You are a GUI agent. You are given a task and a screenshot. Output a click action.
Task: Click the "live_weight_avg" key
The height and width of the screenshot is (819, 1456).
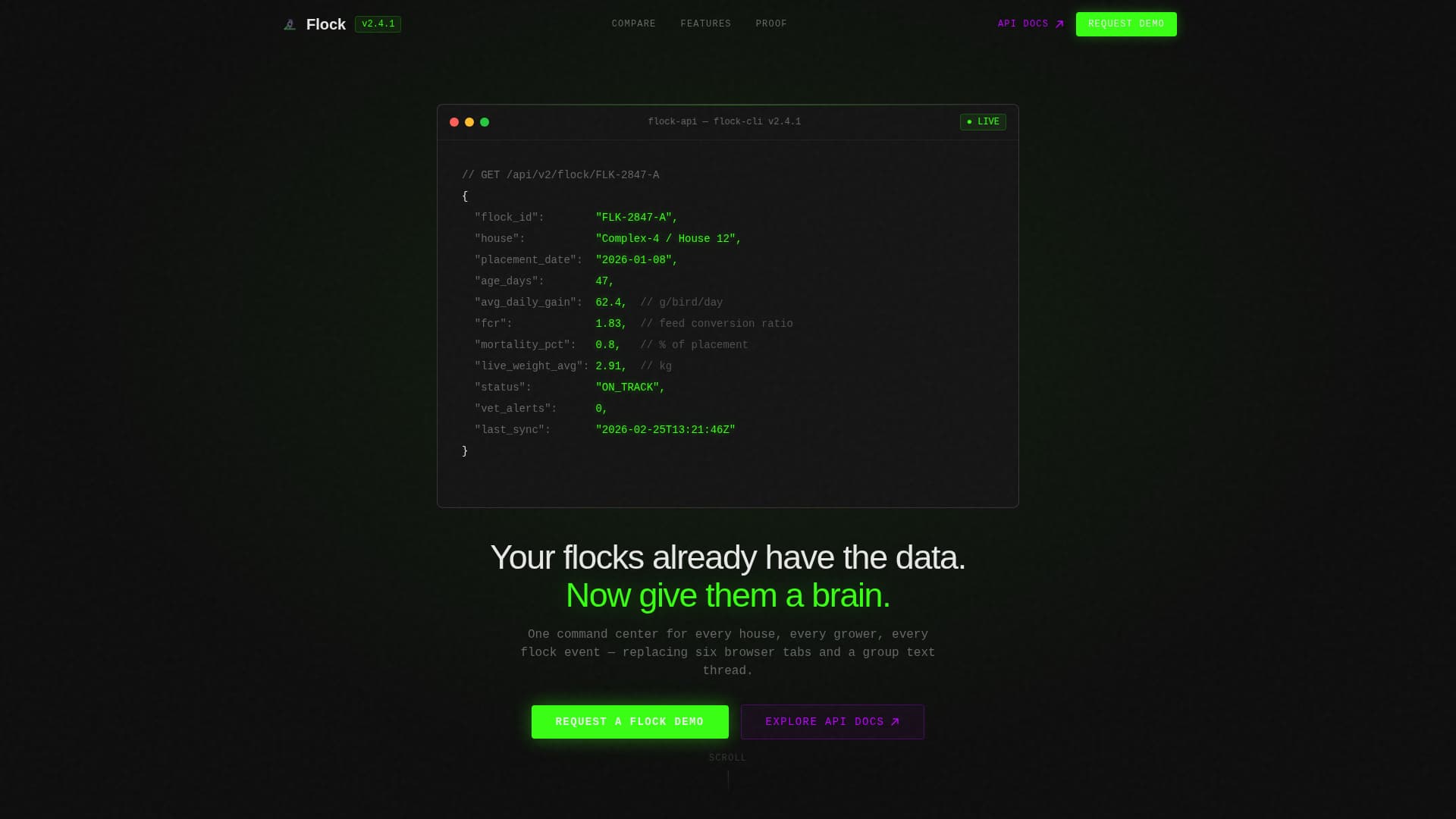[532, 366]
